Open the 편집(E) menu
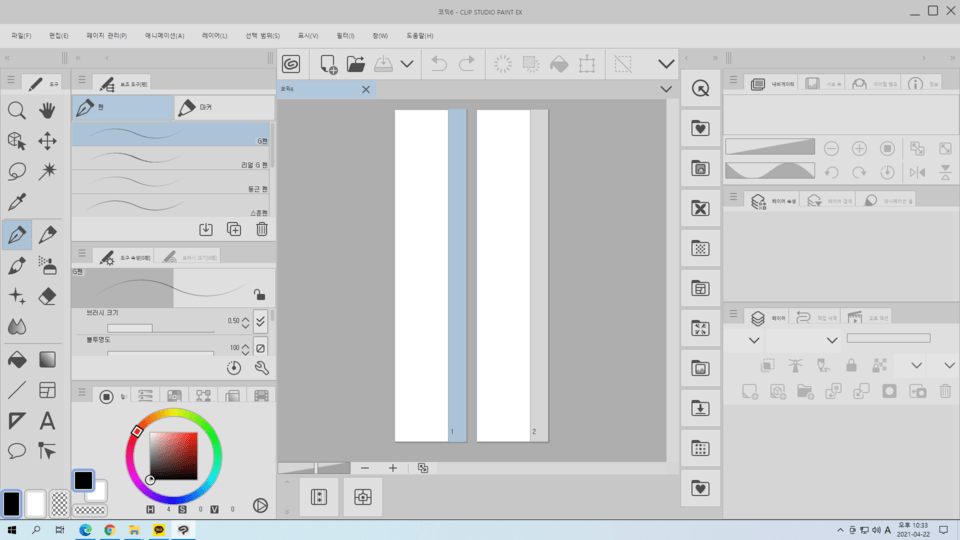This screenshot has height=540, width=960. coord(59,36)
